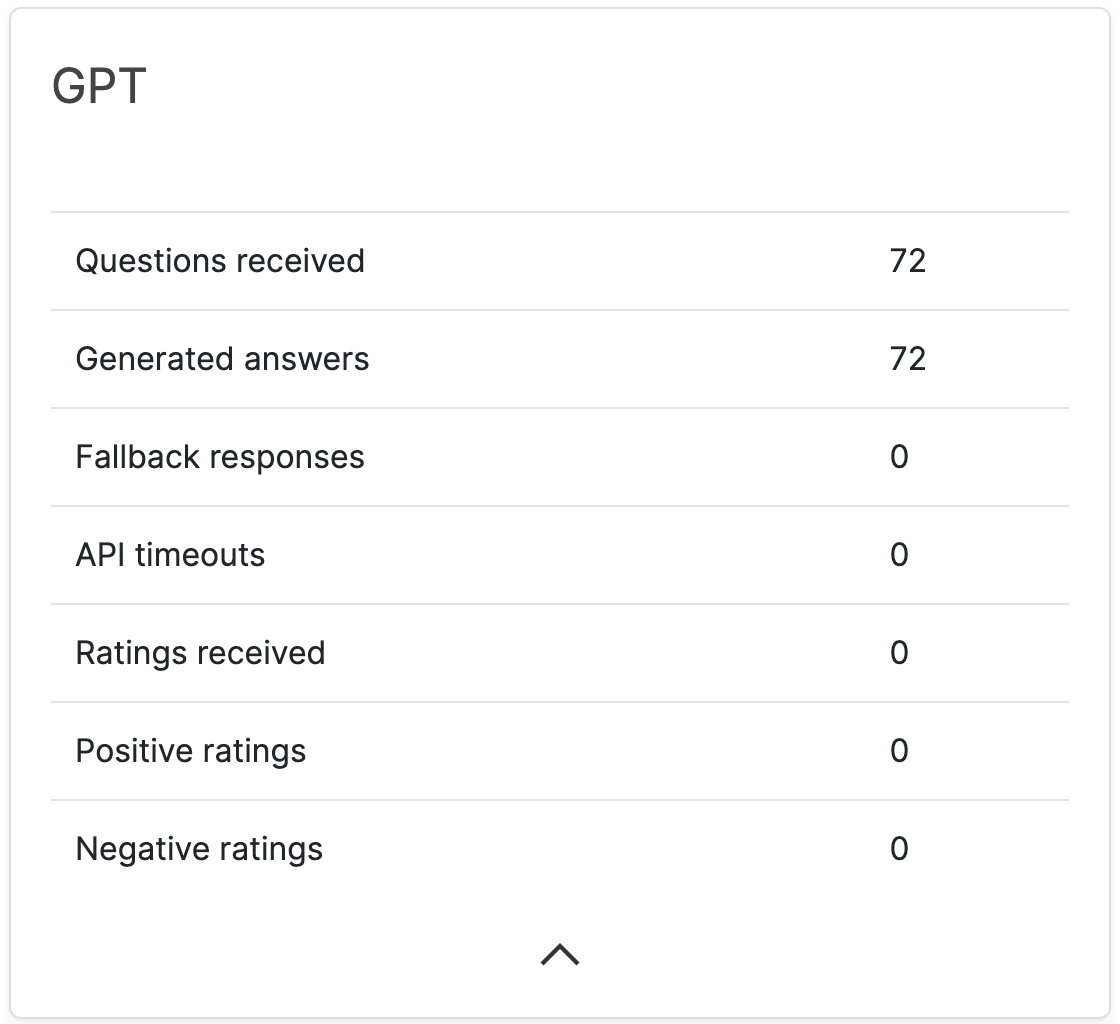Viewport: 1120px width, 1024px height.
Task: Select the Generated answers row
Action: [559, 358]
